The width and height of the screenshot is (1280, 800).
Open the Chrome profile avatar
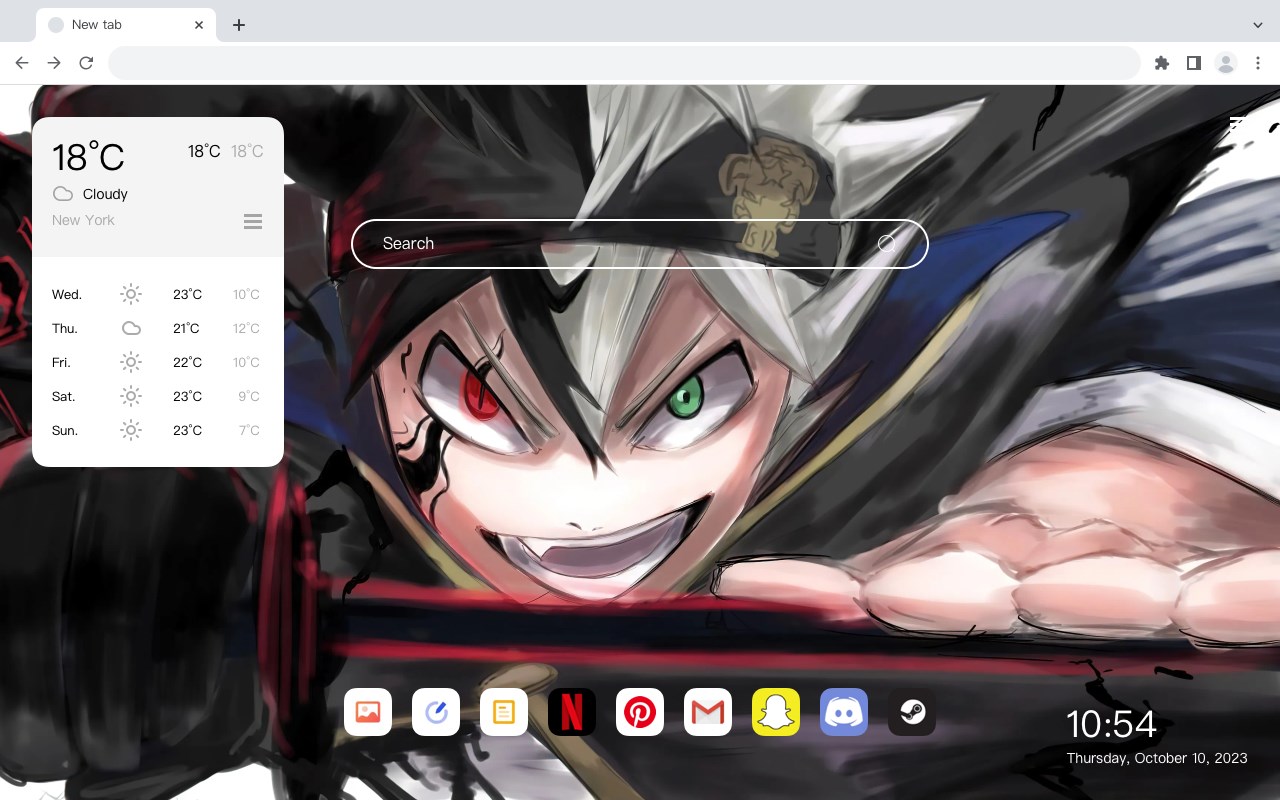coord(1226,63)
